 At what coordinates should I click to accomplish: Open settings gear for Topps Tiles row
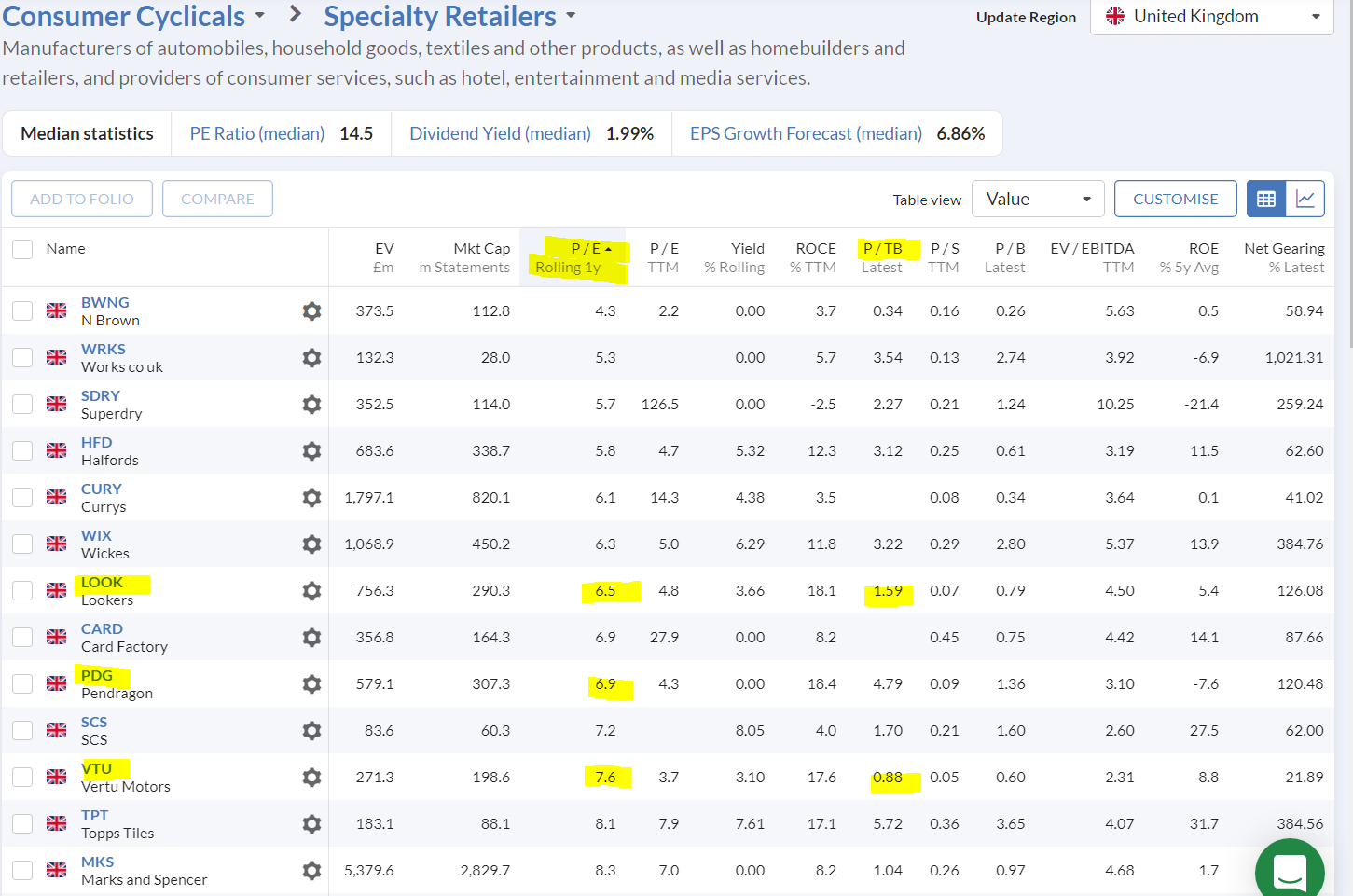(x=311, y=824)
